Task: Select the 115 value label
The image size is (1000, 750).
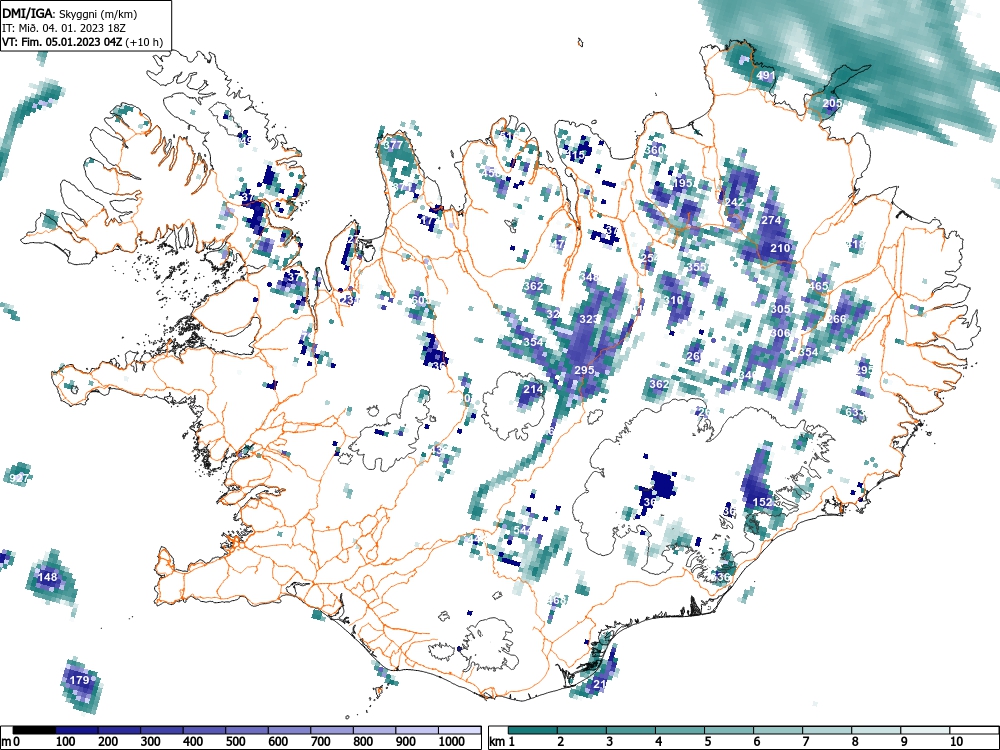Action: pyautogui.click(x=575, y=156)
